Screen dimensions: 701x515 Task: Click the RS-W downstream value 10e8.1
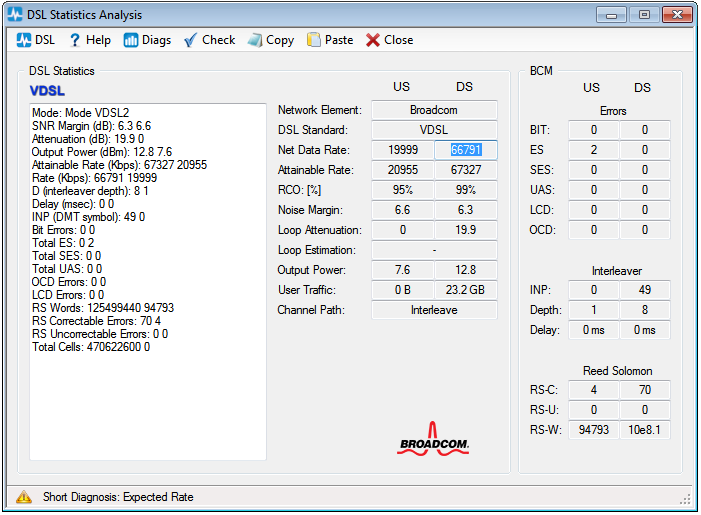[x=645, y=430]
